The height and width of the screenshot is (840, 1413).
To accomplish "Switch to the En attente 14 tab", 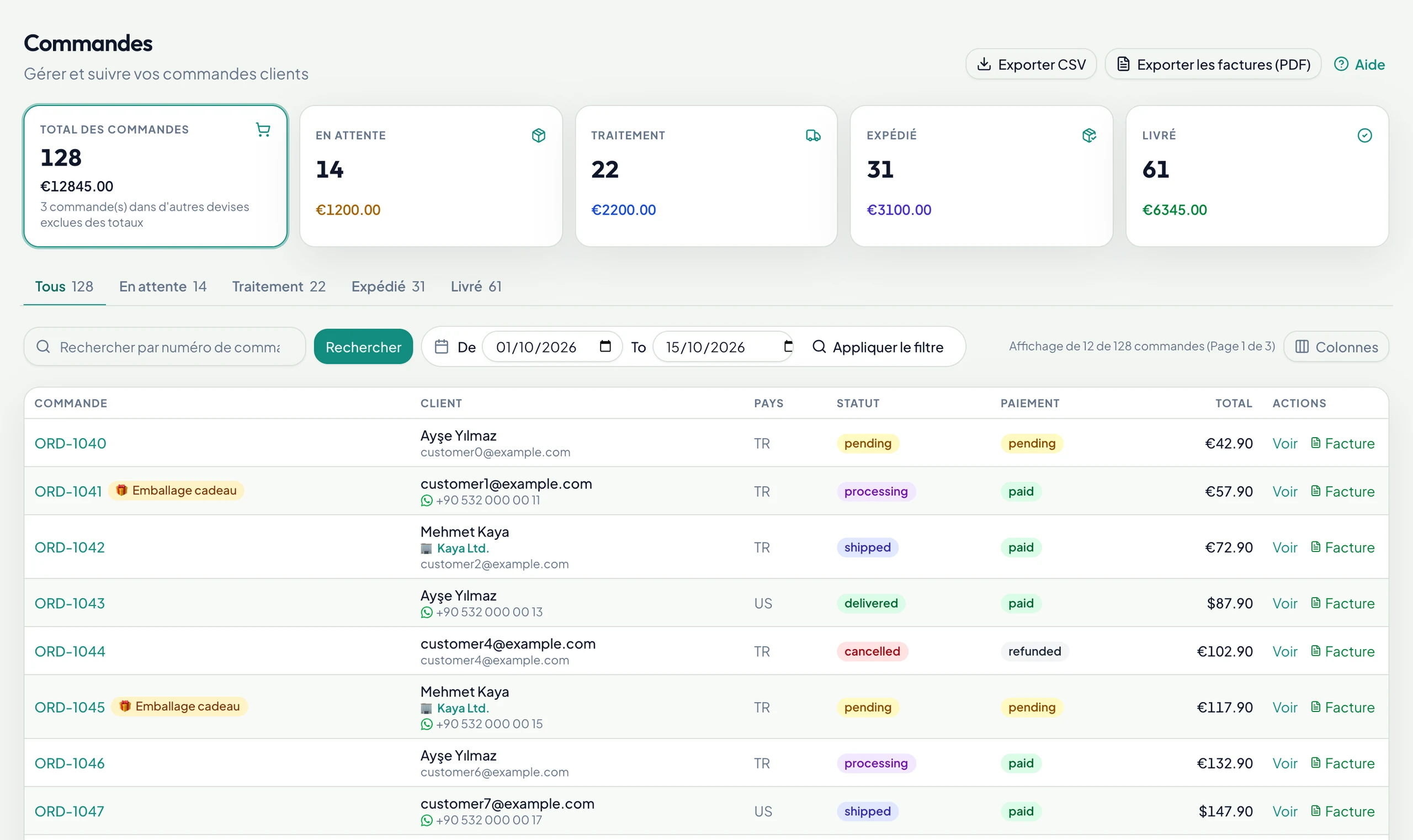I will pyautogui.click(x=162, y=286).
